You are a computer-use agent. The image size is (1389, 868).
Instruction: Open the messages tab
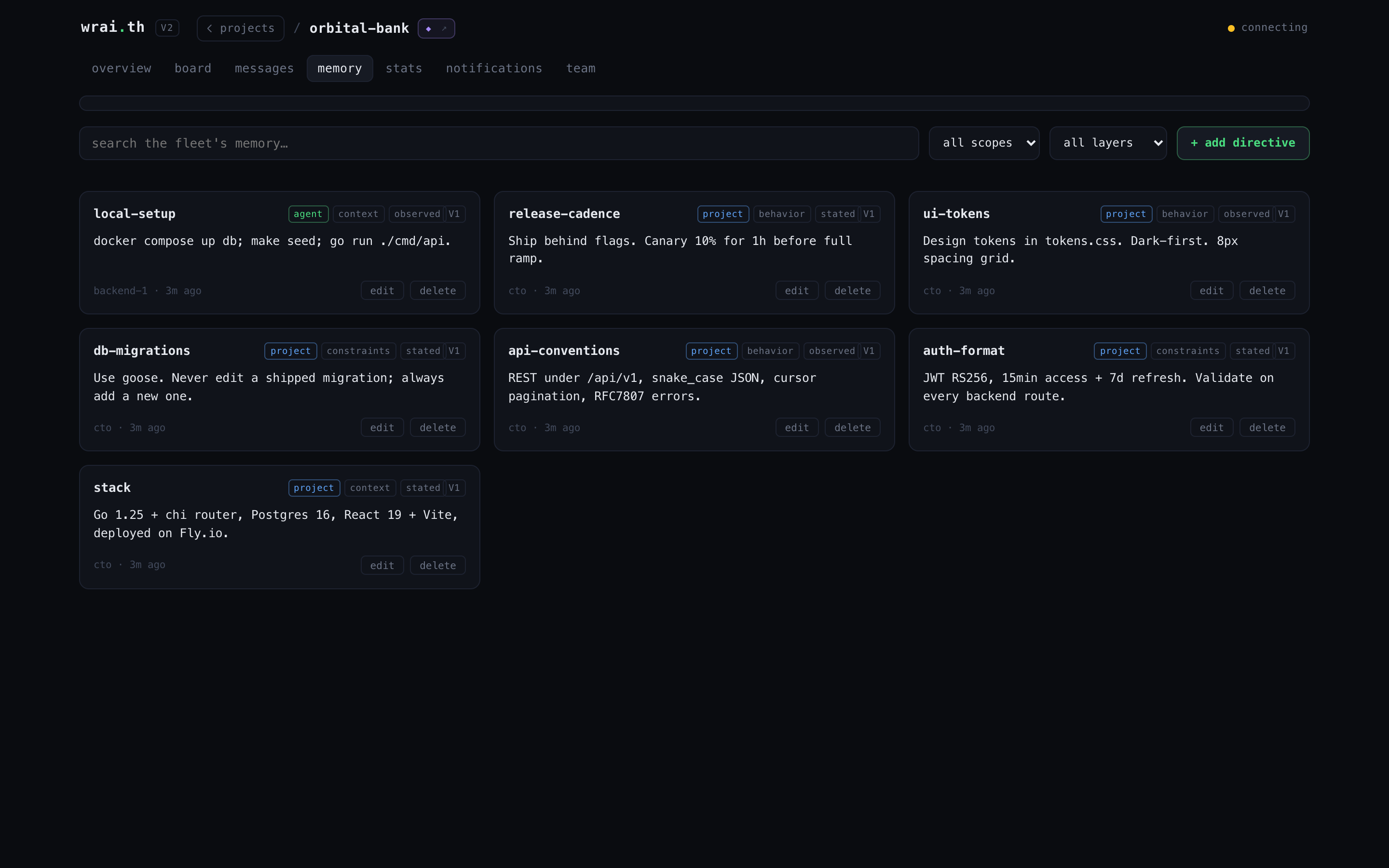point(264,68)
